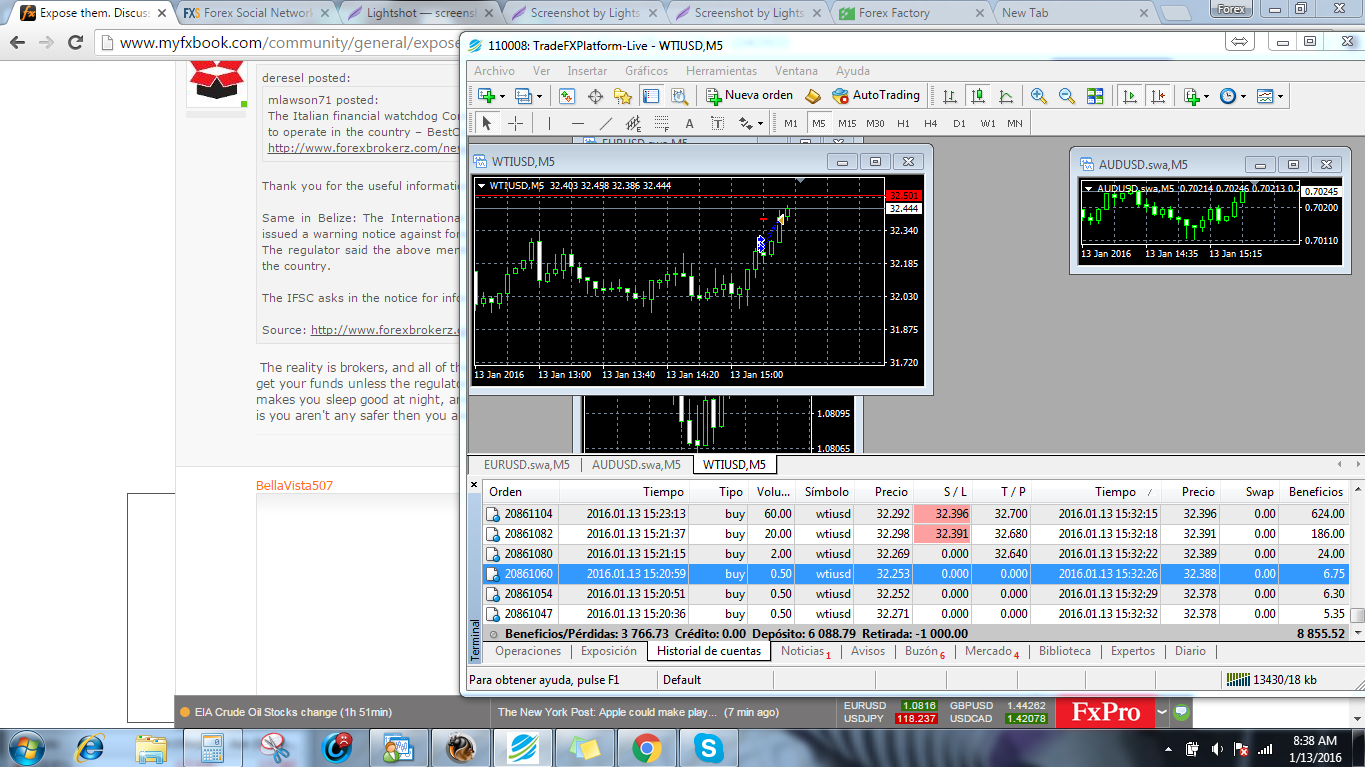Open the Operaciones terminal tab
The height and width of the screenshot is (767, 1365).
pyautogui.click(x=528, y=651)
